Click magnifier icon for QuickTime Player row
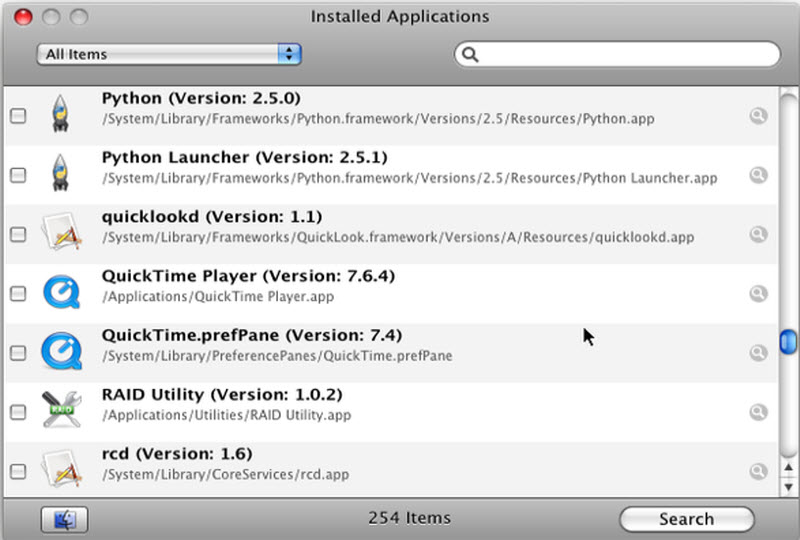Image resolution: width=800 pixels, height=540 pixels. point(758,293)
